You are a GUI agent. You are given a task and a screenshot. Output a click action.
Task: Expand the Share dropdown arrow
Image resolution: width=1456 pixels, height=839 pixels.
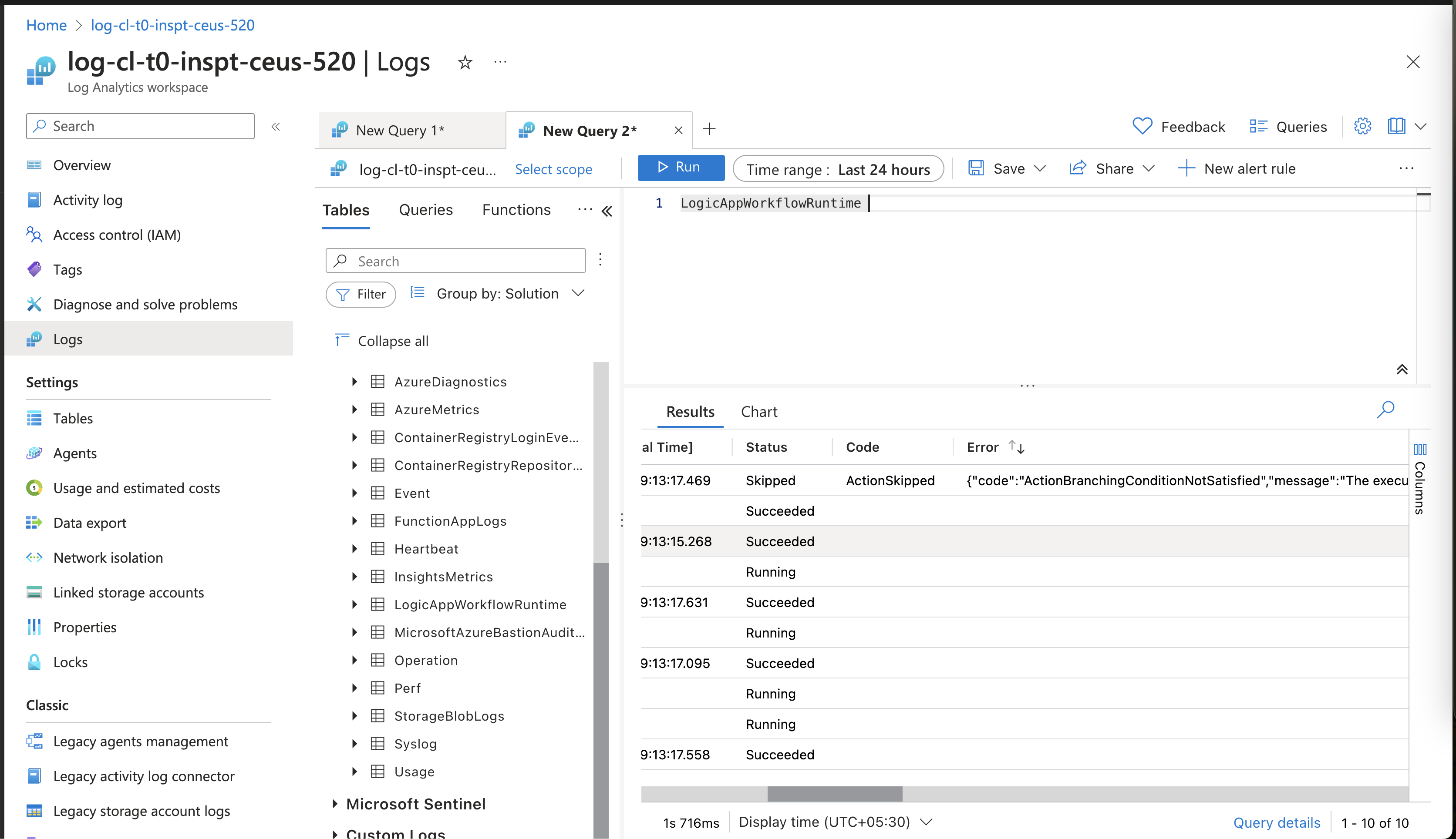point(1149,168)
